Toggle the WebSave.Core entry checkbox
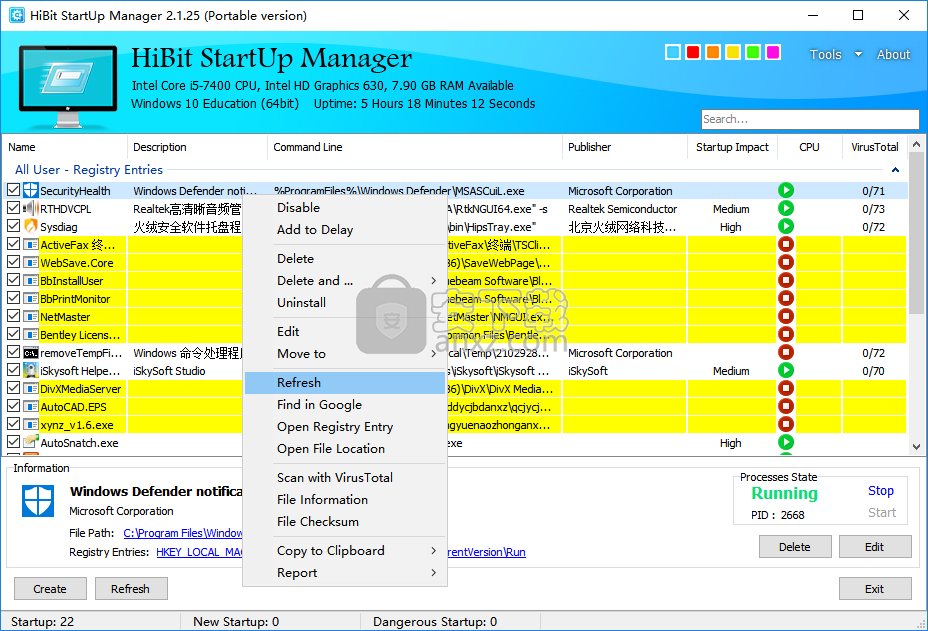This screenshot has width=928, height=631. (x=13, y=263)
